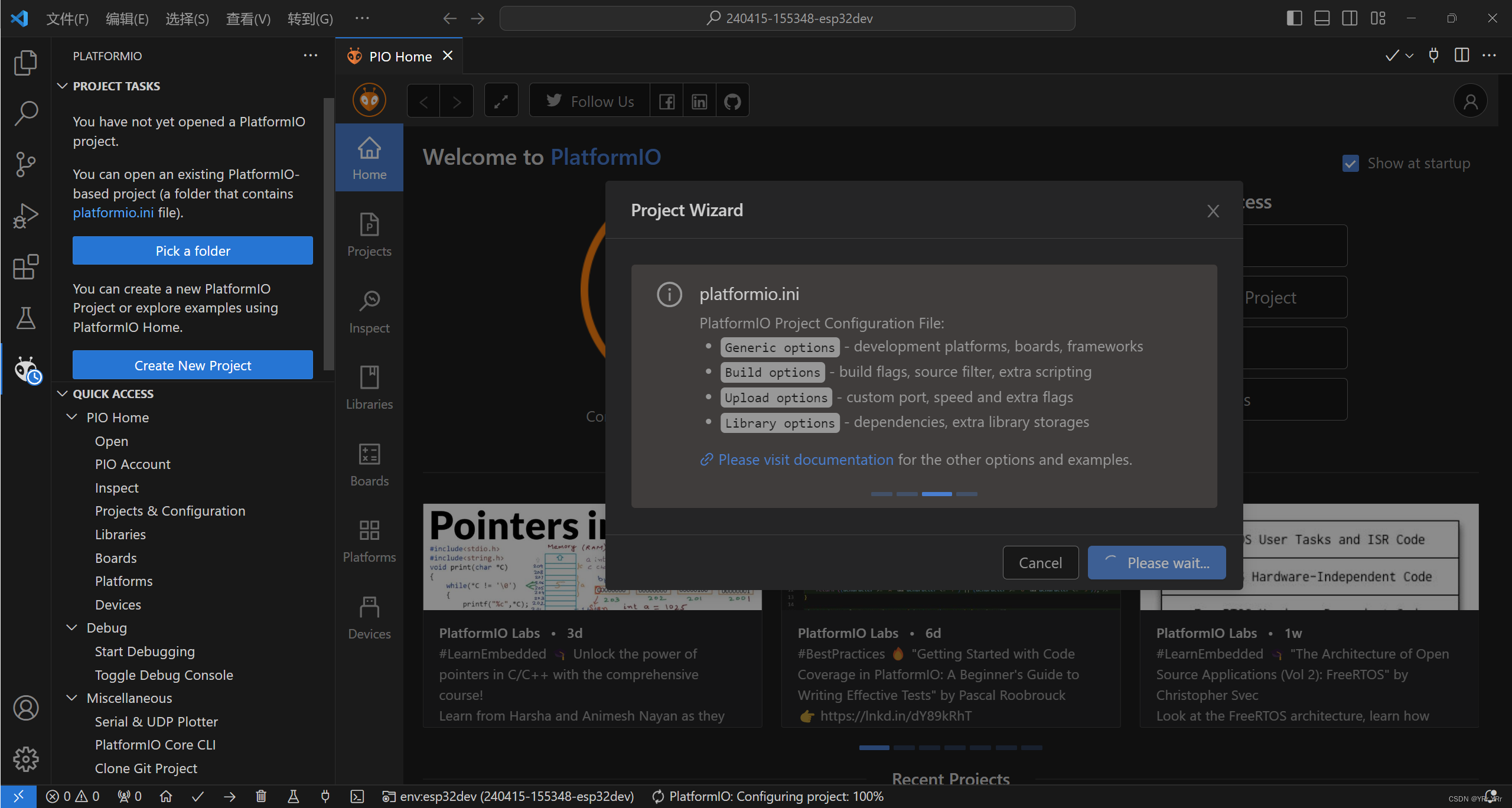Click the Cancel button in Project Wizard
The height and width of the screenshot is (808, 1512).
click(1040, 563)
